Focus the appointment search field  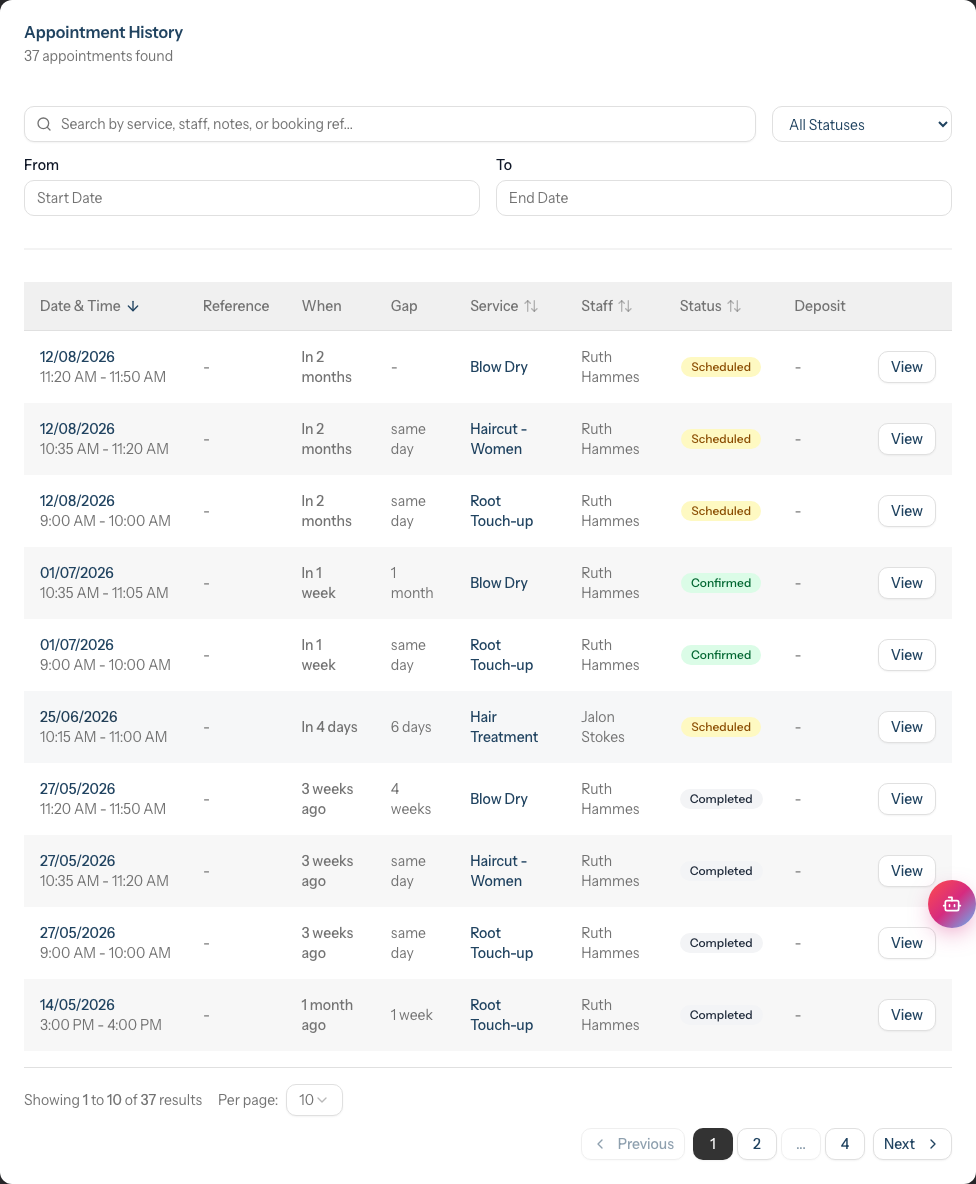click(389, 124)
